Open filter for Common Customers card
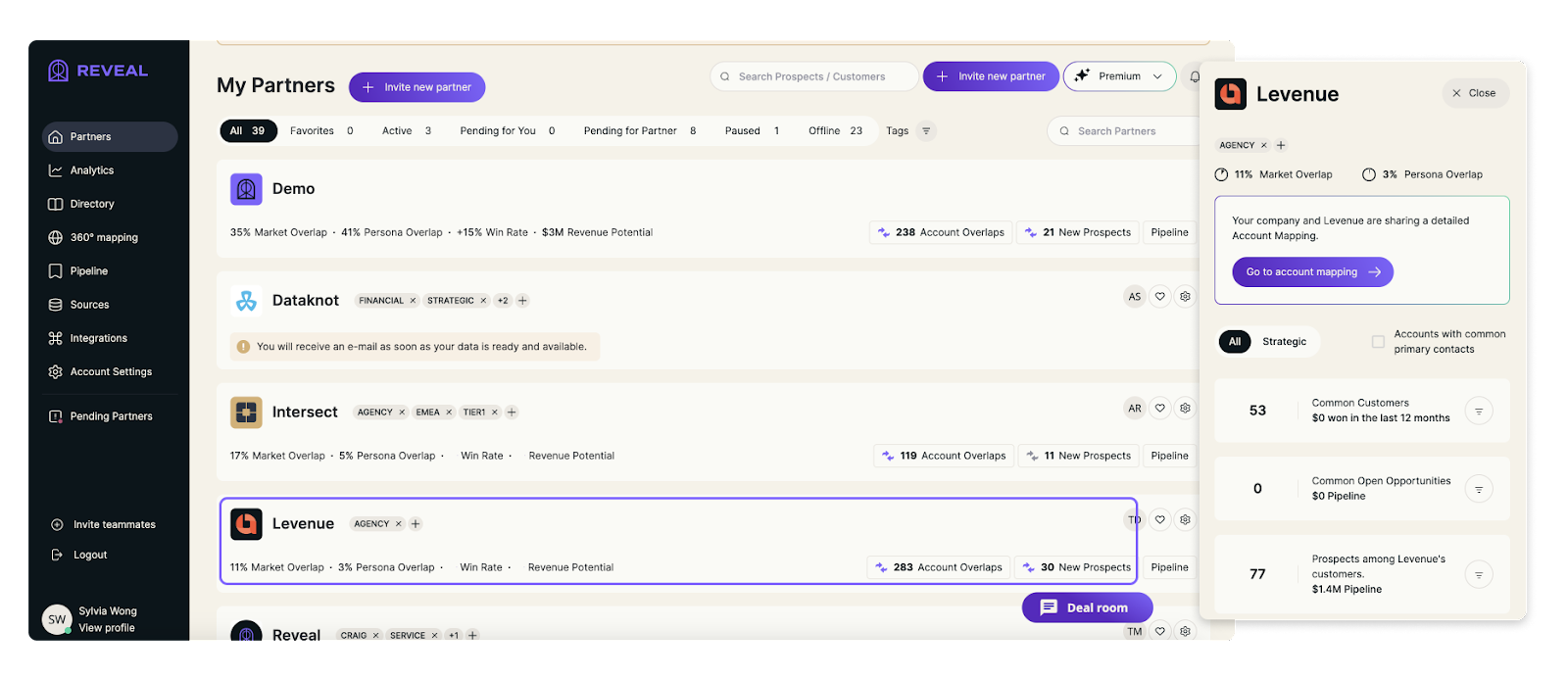Screen dimensions: 1568x680 (x=1479, y=411)
